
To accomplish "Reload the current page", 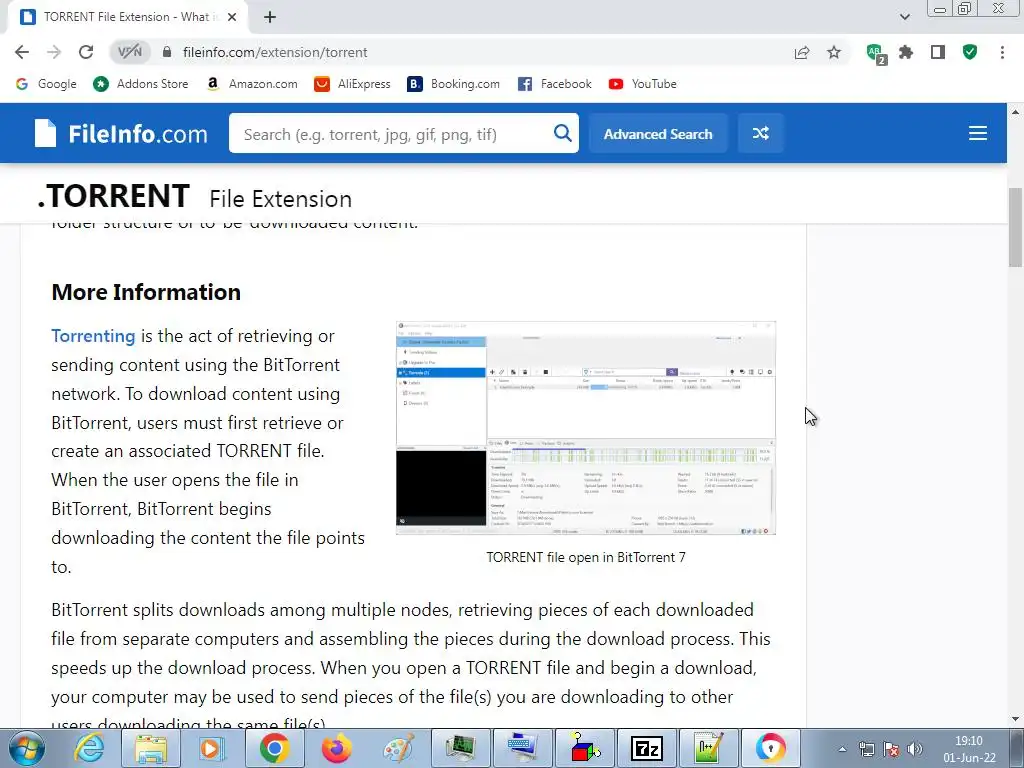I will click(86, 52).
